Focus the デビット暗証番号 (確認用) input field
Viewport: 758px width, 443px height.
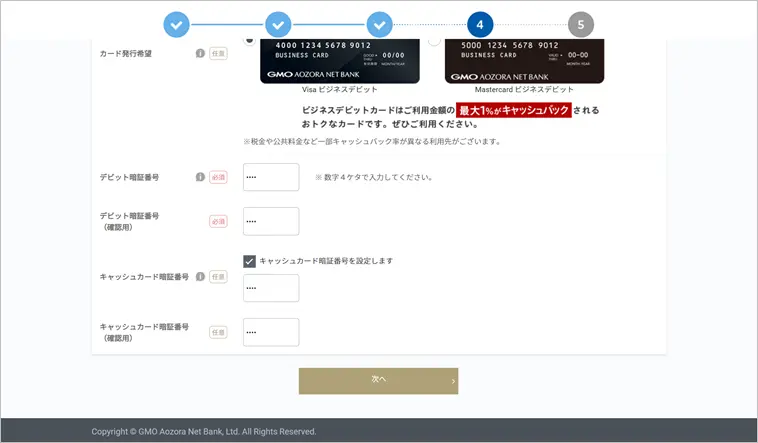[271, 221]
